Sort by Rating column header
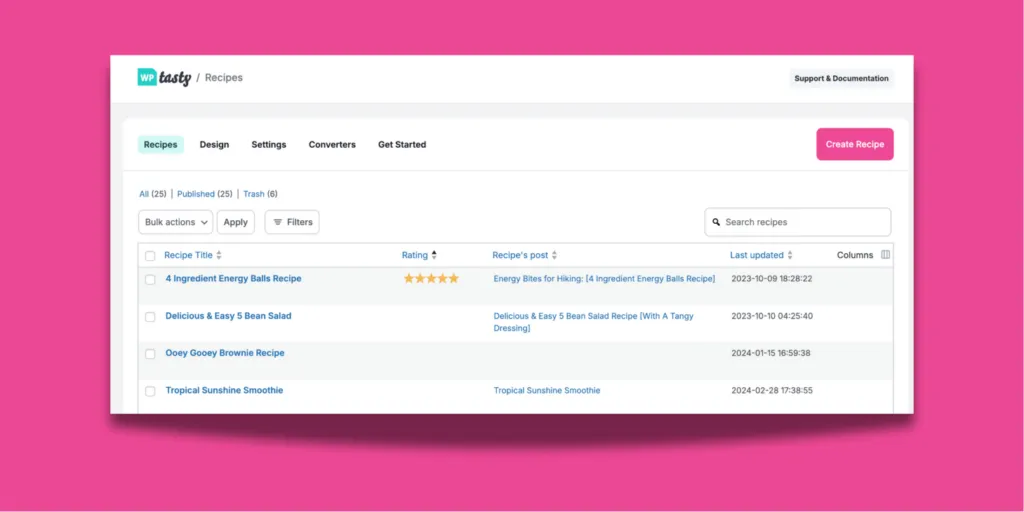 415,255
